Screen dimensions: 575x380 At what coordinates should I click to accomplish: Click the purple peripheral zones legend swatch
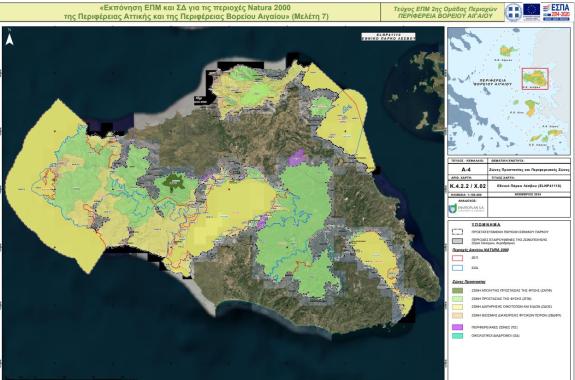coord(457,327)
